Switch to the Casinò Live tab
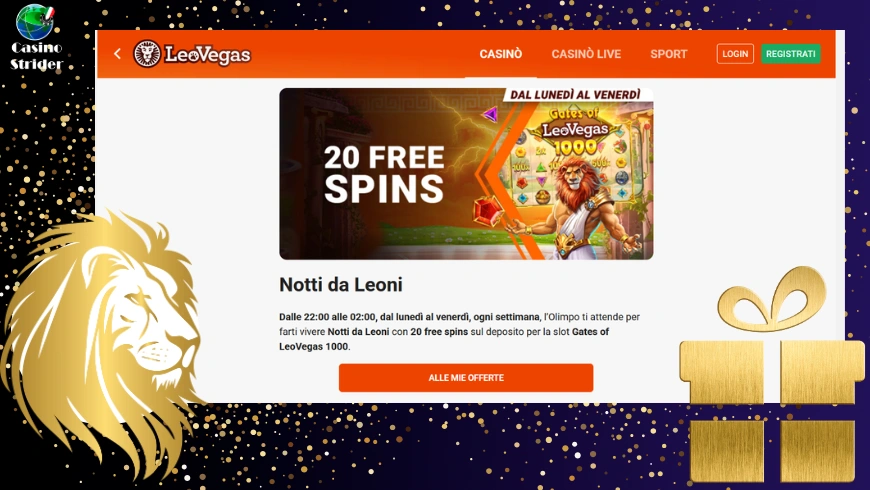 pos(586,54)
